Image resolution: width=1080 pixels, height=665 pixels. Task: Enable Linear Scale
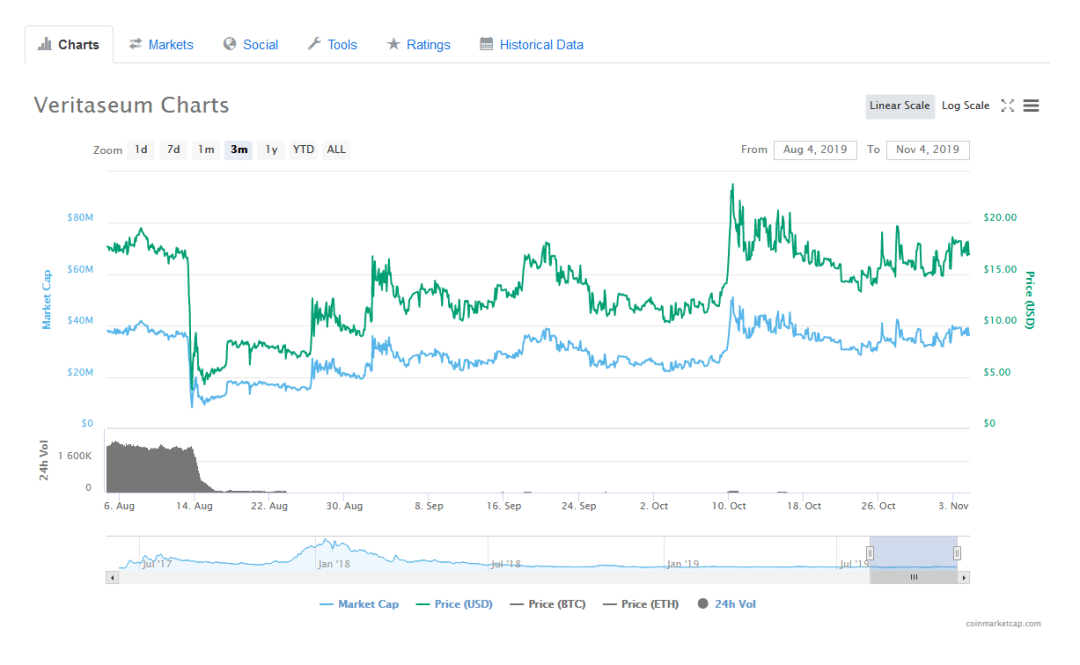pos(900,106)
